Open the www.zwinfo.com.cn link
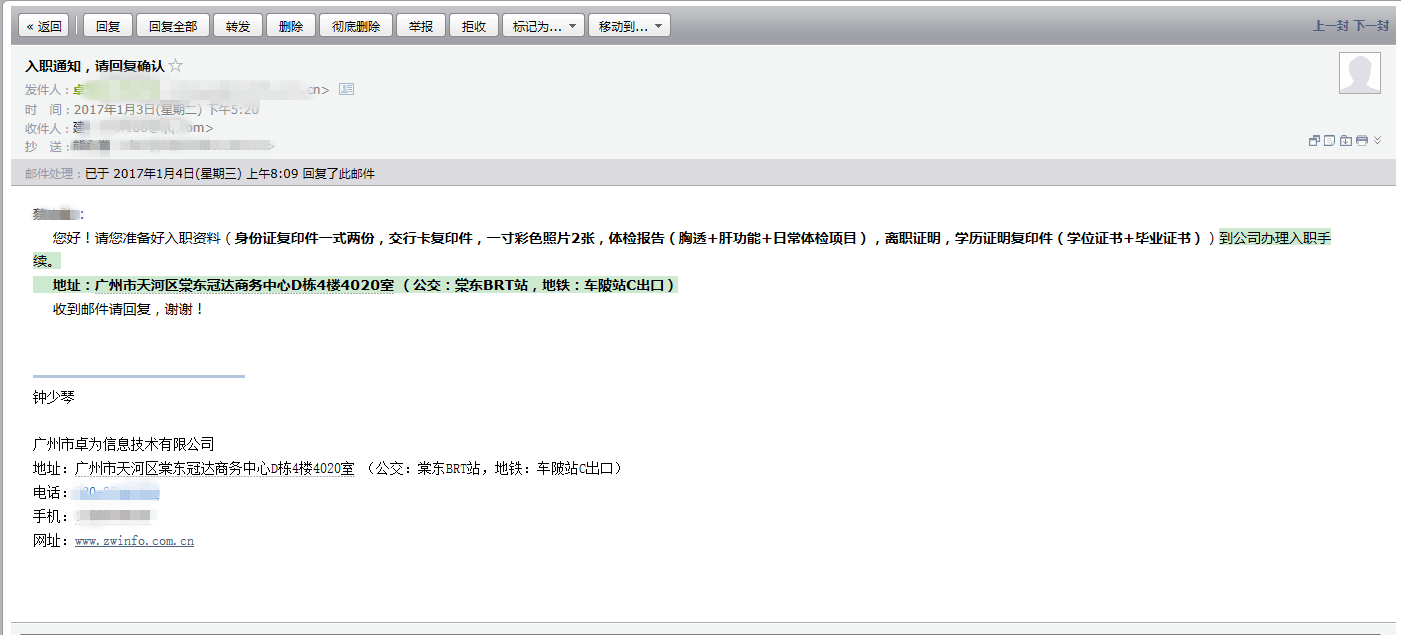Screen dimensions: 1401x635 coord(134,541)
